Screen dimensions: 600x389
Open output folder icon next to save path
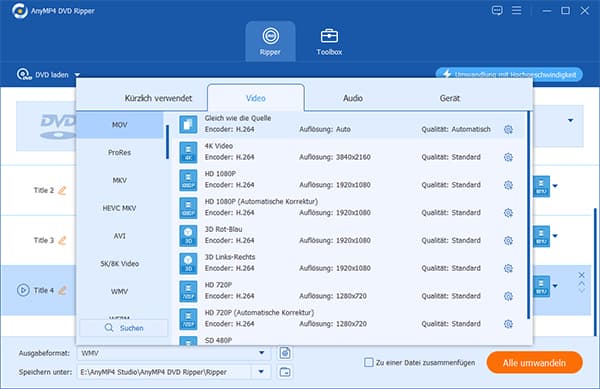285,372
